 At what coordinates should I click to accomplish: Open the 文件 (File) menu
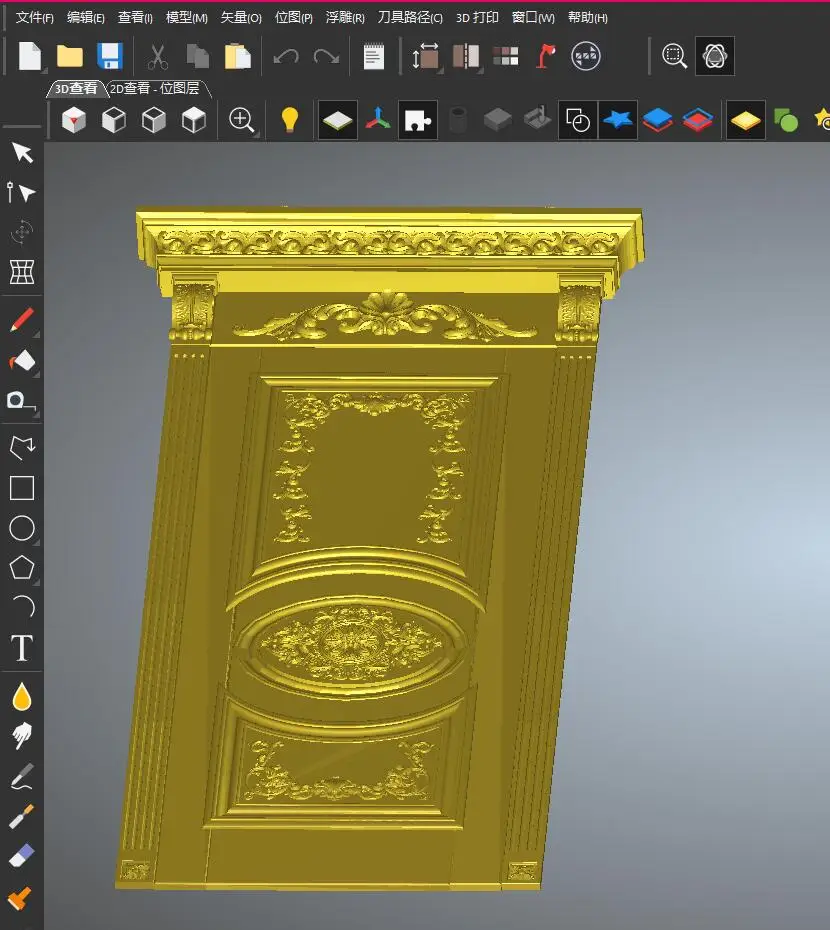[35, 17]
